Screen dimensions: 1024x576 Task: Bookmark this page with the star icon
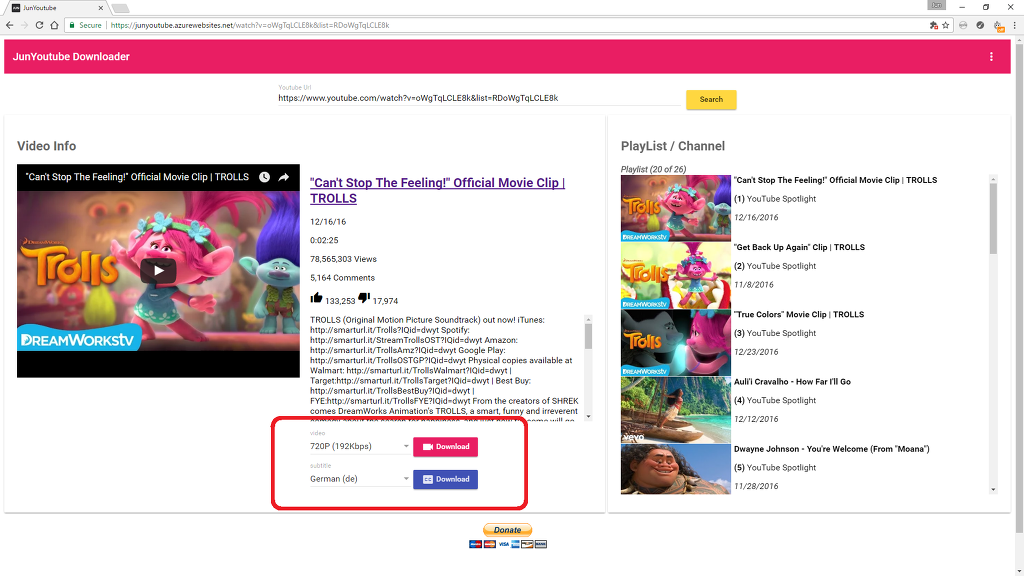tap(946, 25)
